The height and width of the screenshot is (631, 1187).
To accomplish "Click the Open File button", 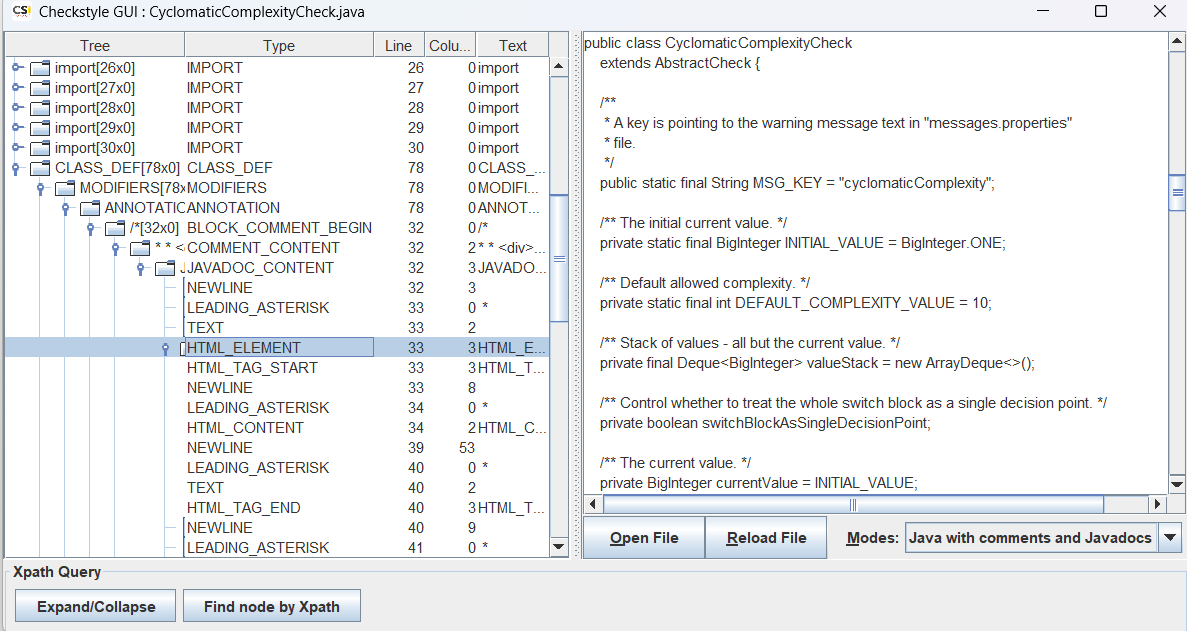I will 643,537.
